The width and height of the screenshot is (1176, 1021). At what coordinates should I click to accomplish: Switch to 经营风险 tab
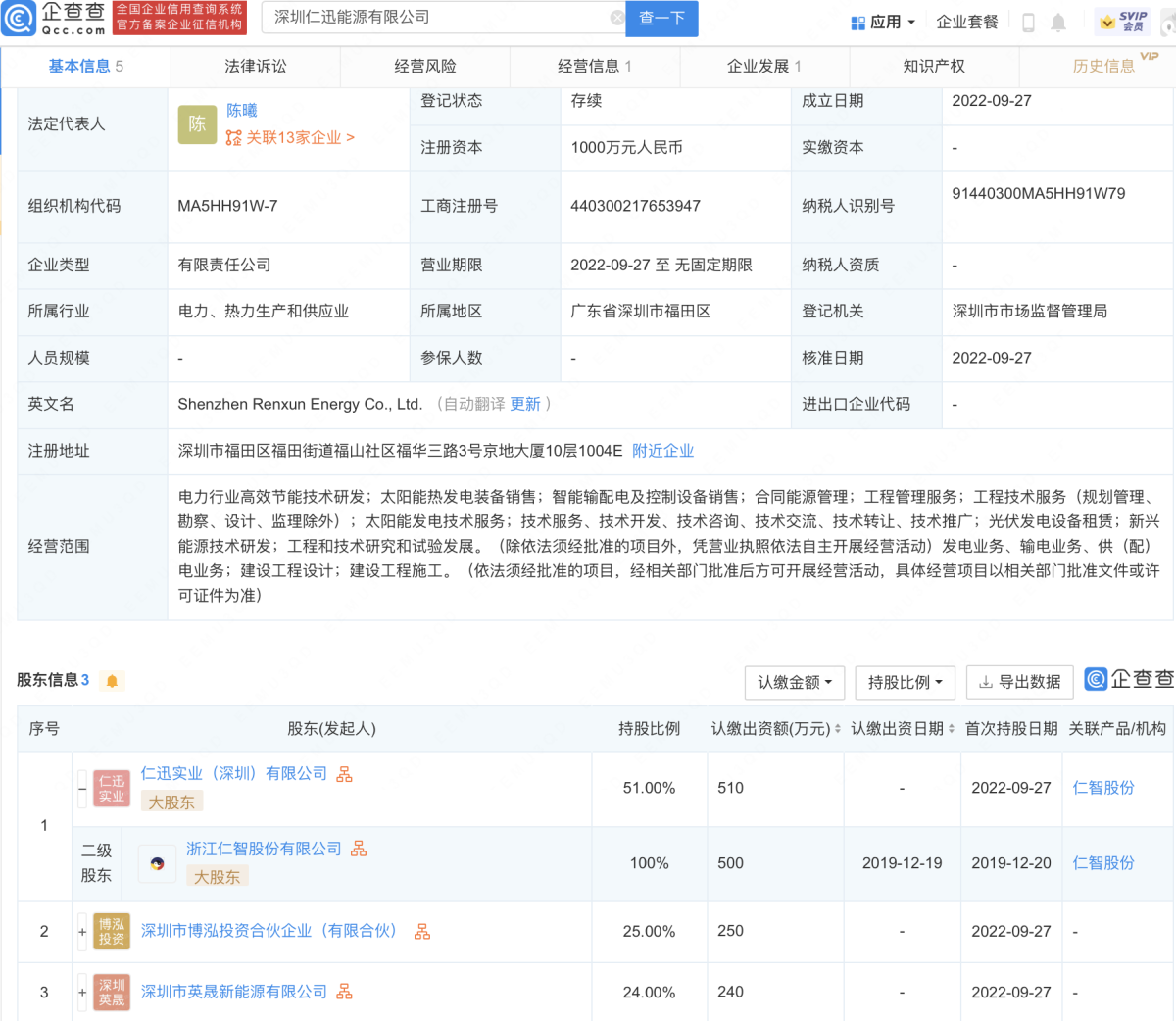click(x=425, y=66)
